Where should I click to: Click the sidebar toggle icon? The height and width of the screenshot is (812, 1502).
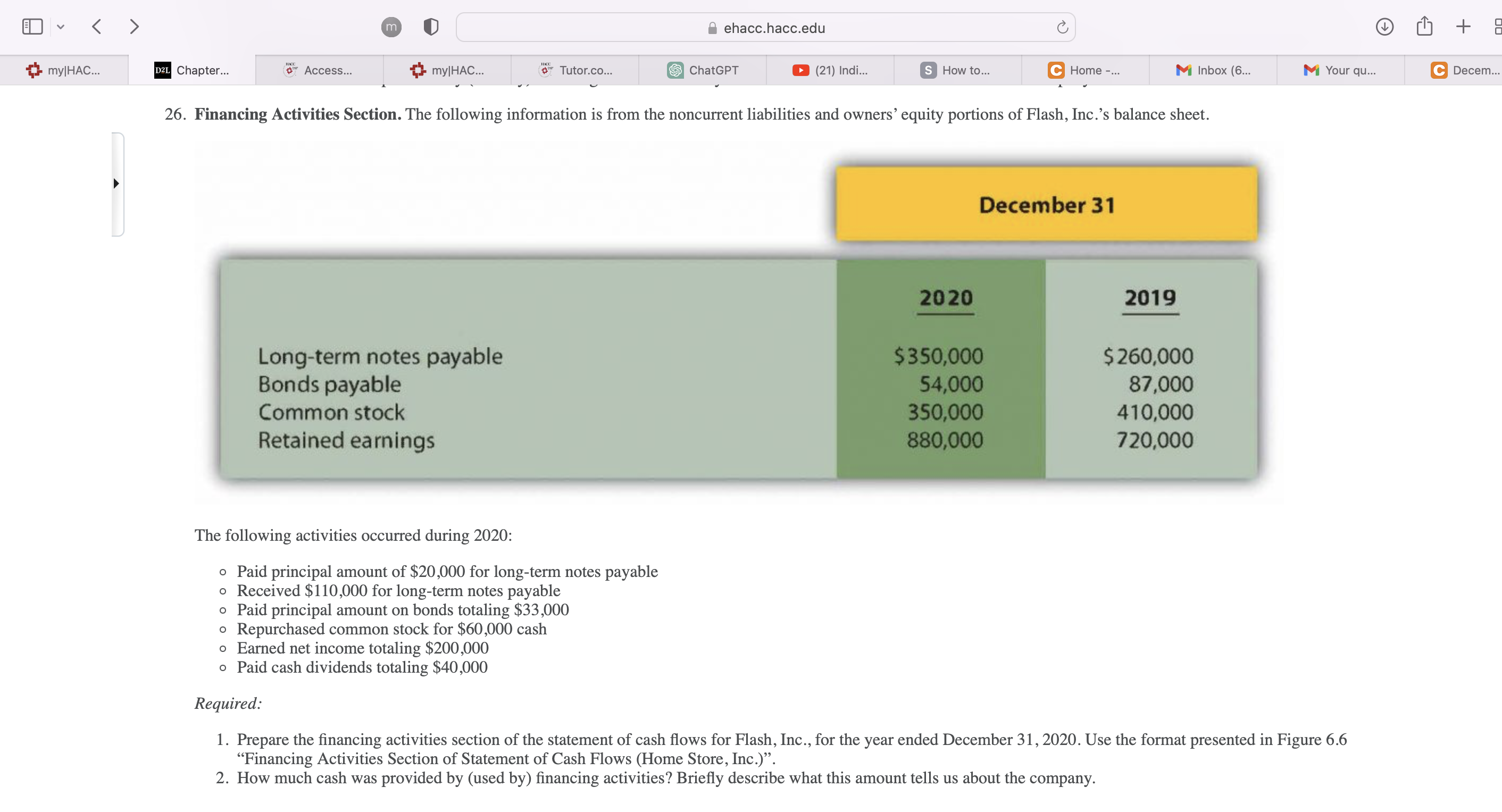pos(32,27)
